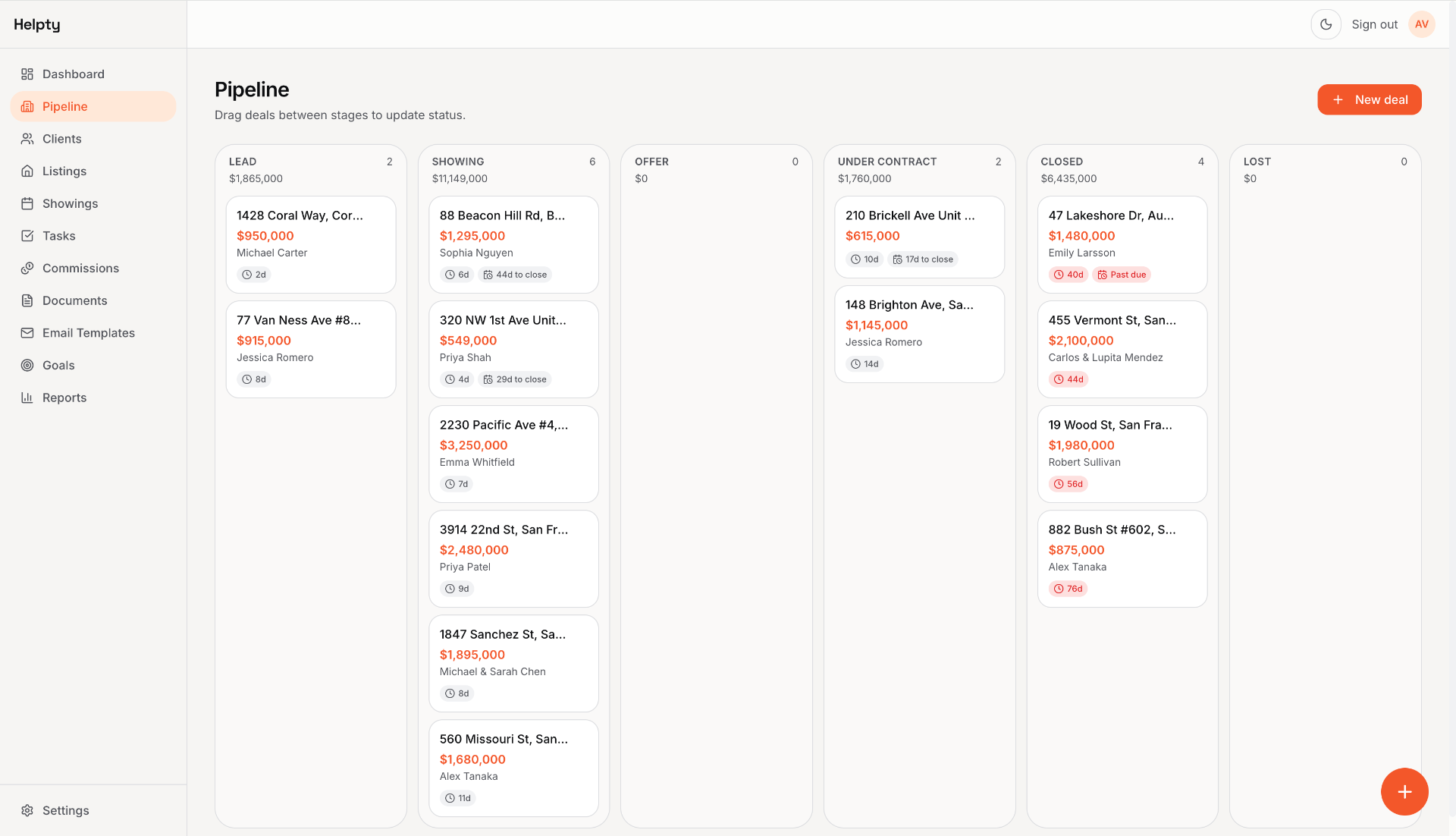Click the Listings house icon

[x=27, y=171]
